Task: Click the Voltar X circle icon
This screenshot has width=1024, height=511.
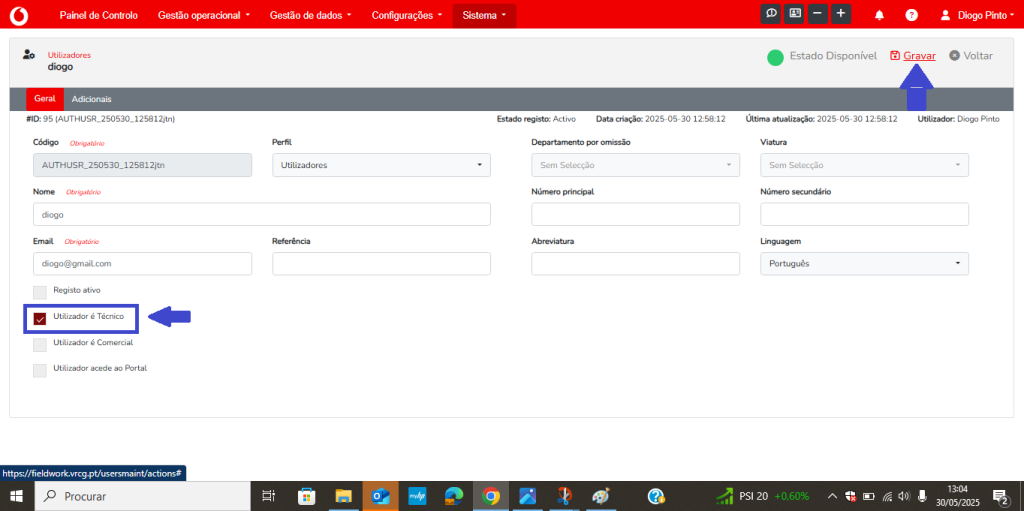Action: (954, 56)
